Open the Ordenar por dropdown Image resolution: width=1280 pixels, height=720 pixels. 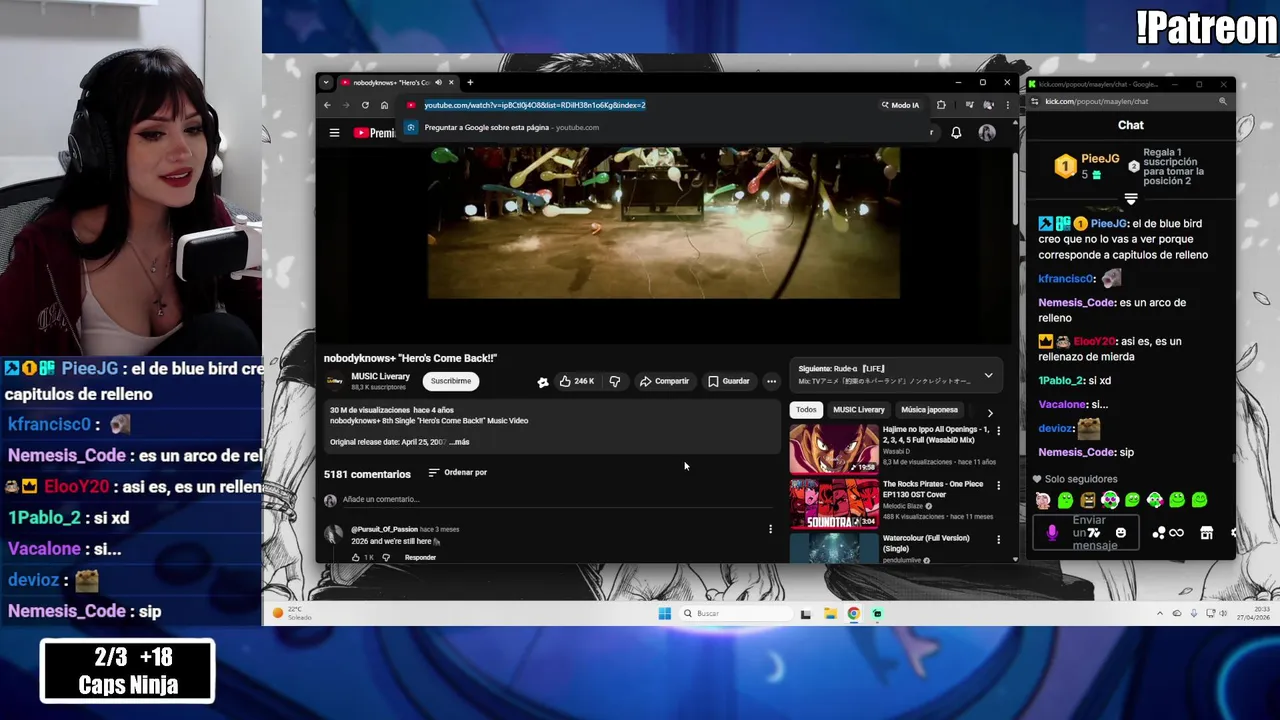tap(458, 472)
